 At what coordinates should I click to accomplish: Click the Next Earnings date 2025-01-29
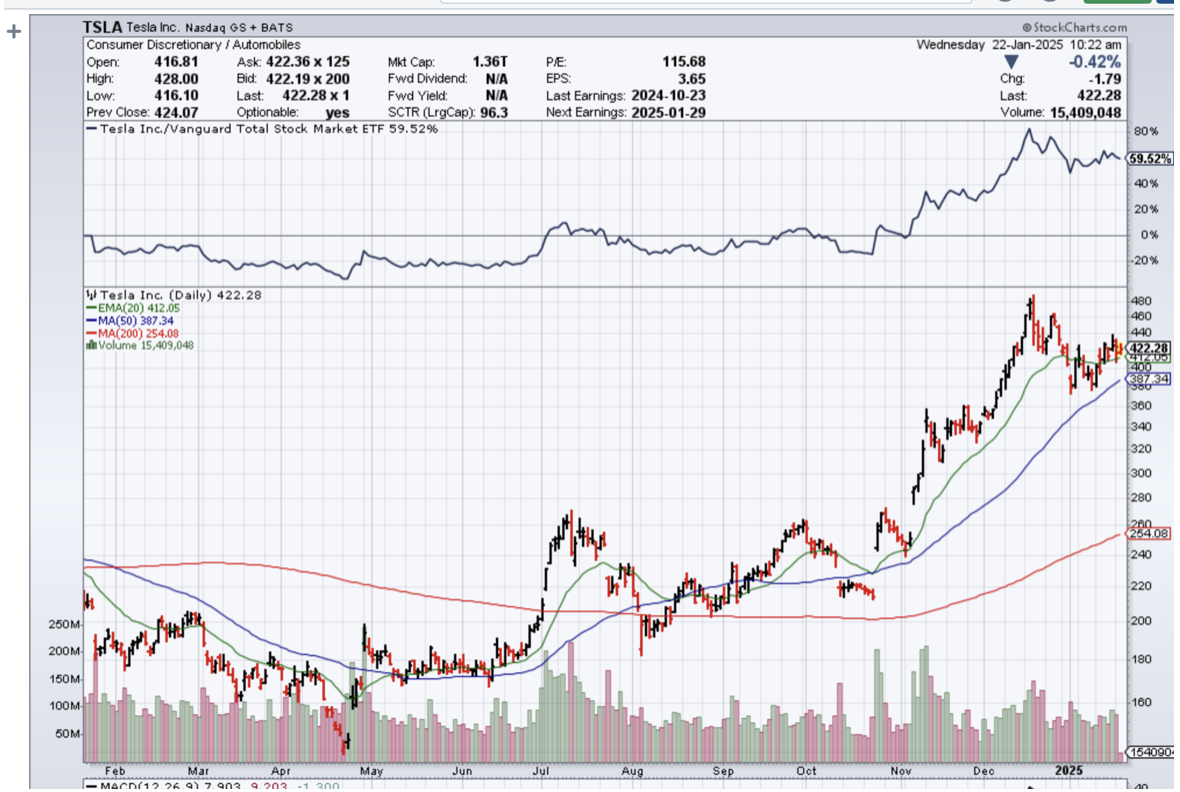669,113
